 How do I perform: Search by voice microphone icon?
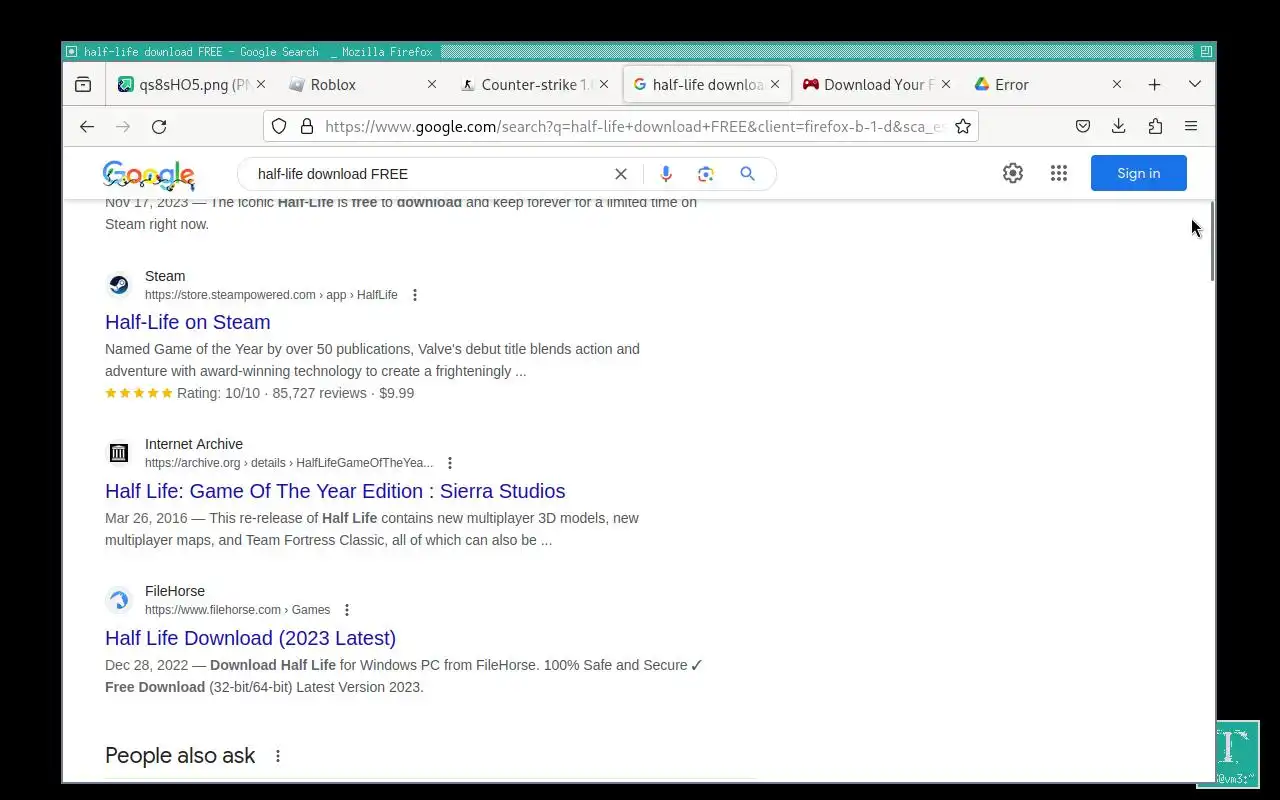[666, 174]
